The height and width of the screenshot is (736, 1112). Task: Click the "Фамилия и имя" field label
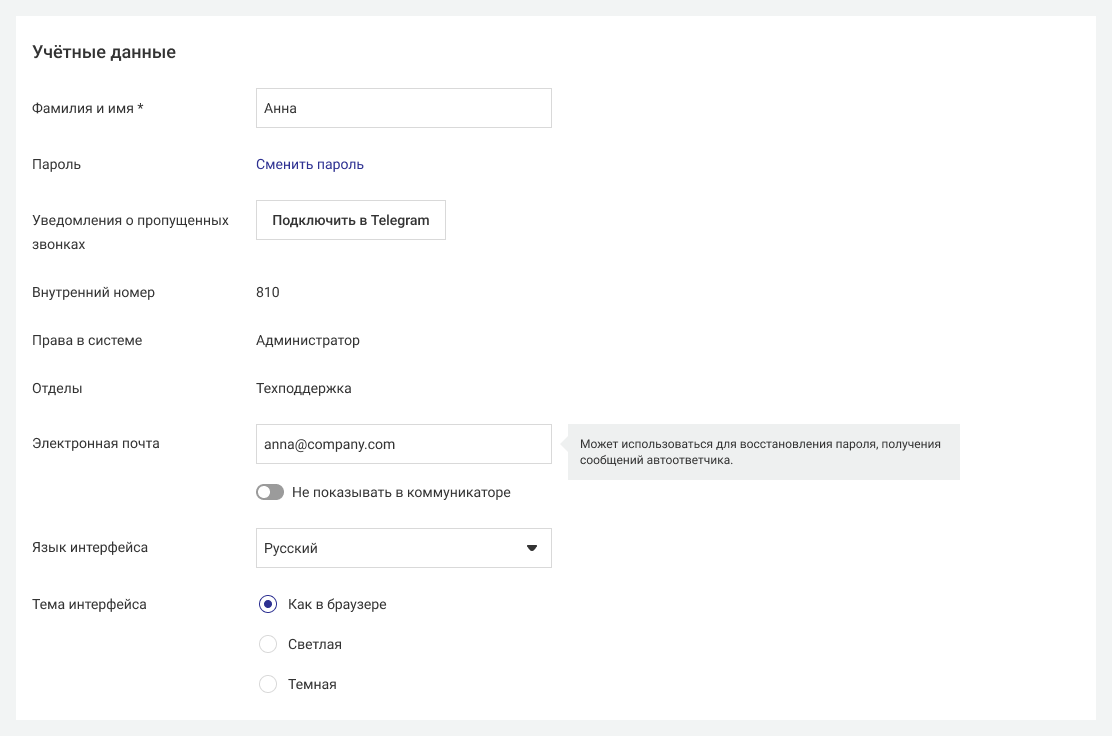click(x=88, y=108)
